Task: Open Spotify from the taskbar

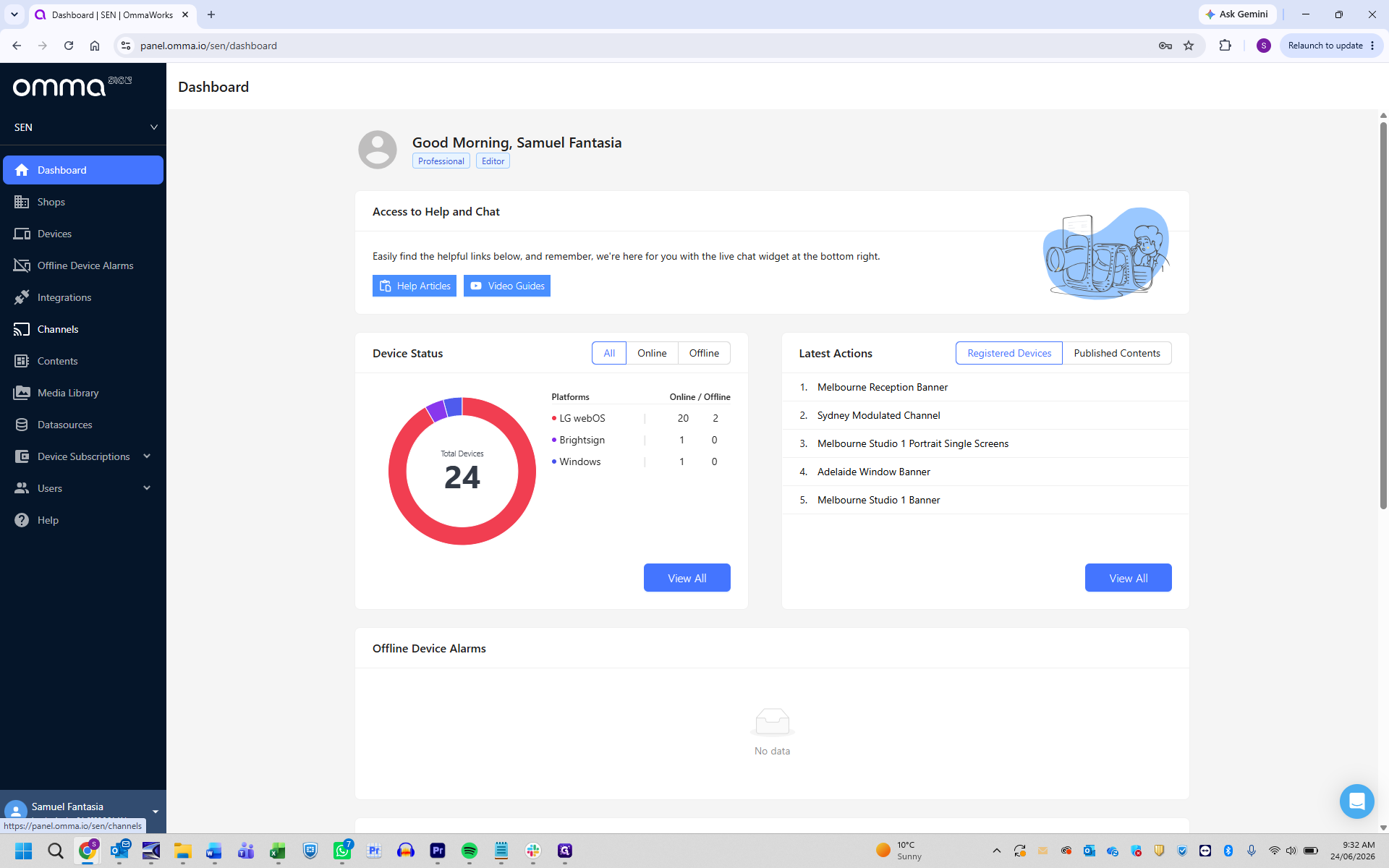Action: pos(470,851)
